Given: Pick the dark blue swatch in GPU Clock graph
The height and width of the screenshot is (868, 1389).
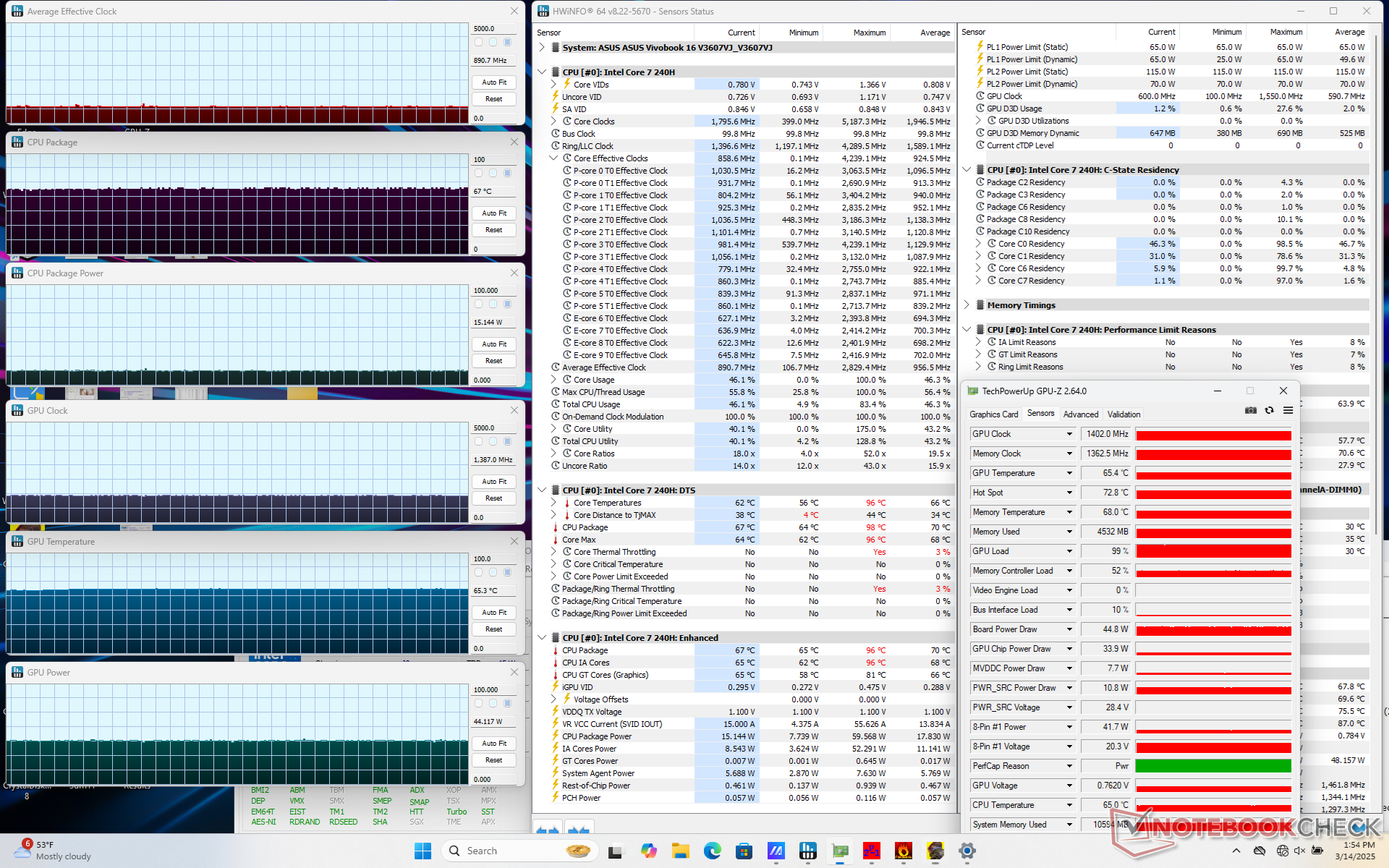Looking at the screenshot, I should click(507, 442).
